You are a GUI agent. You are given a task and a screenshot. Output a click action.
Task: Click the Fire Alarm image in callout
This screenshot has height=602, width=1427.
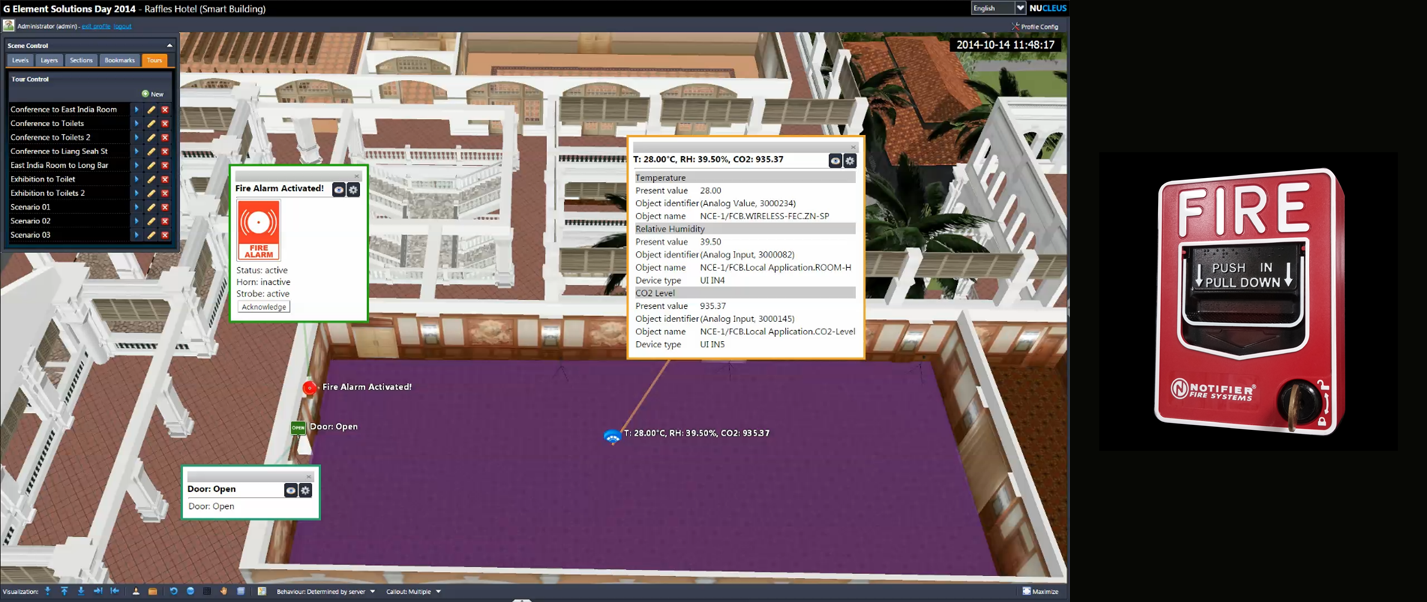tap(258, 230)
